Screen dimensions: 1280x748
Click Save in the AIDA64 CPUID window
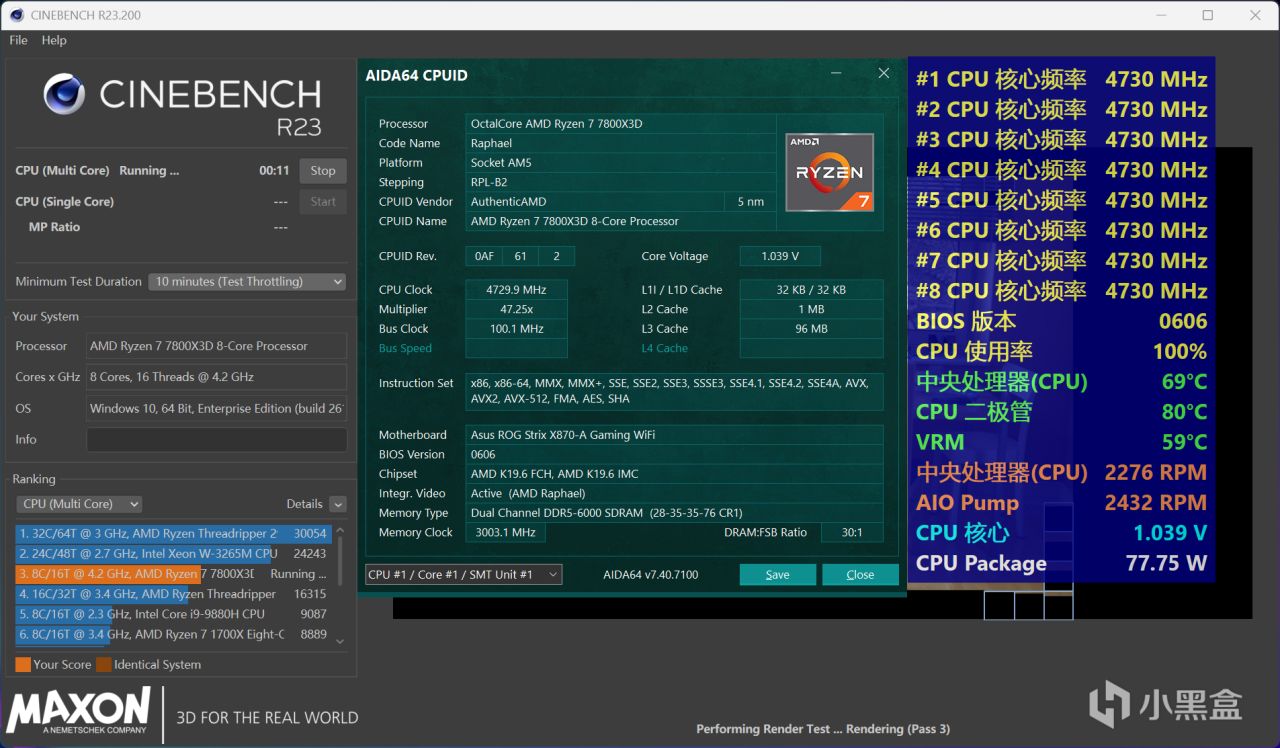coord(777,575)
